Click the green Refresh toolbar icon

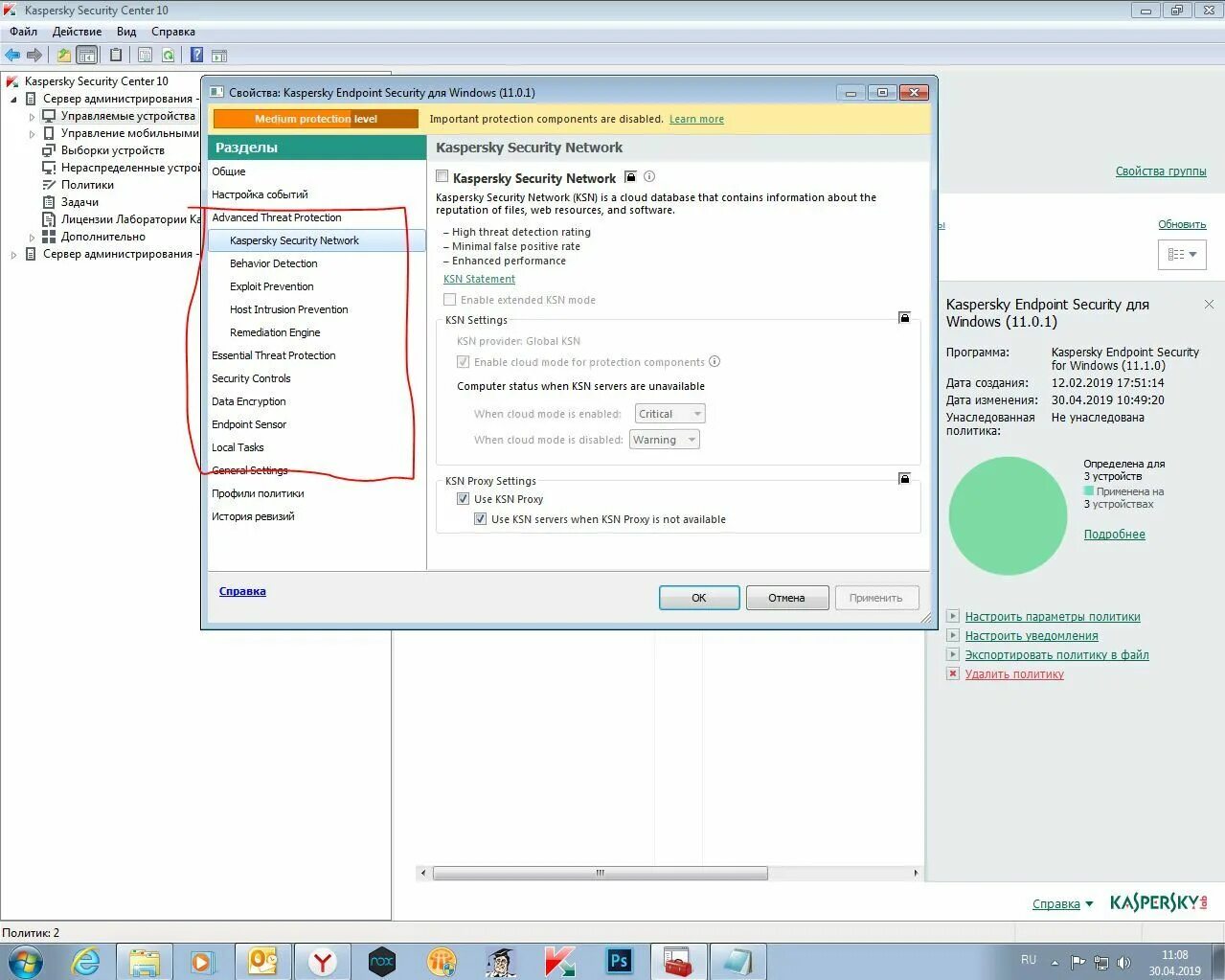168,56
